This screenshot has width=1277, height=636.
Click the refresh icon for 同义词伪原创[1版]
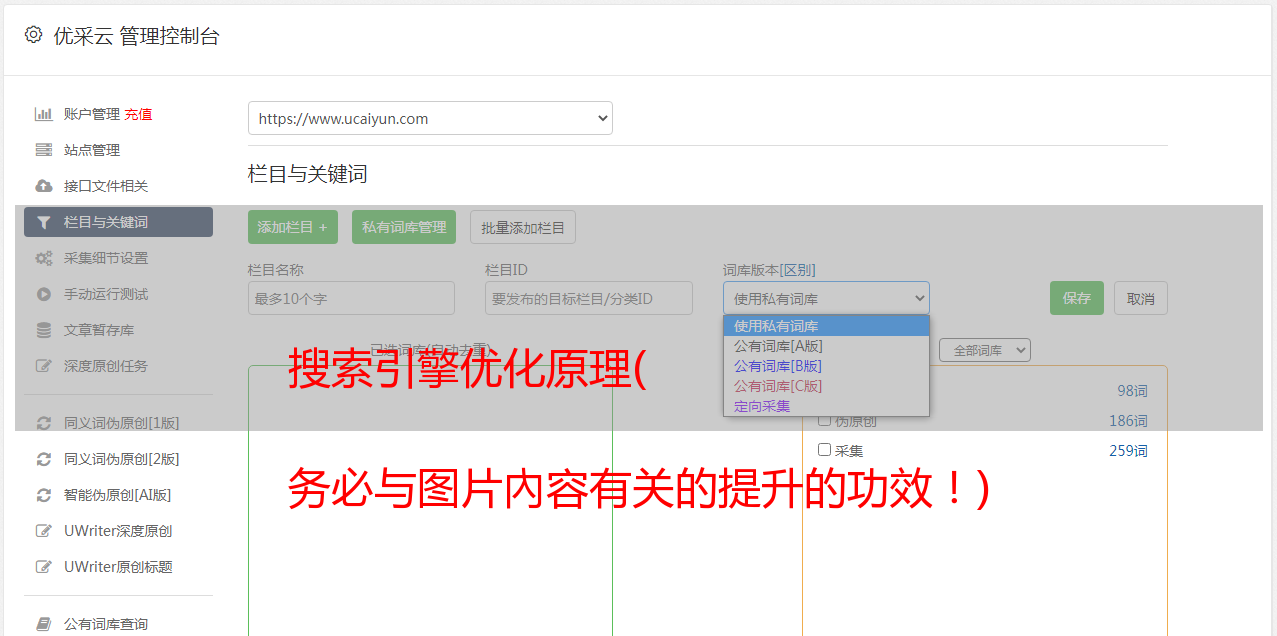click(x=43, y=423)
